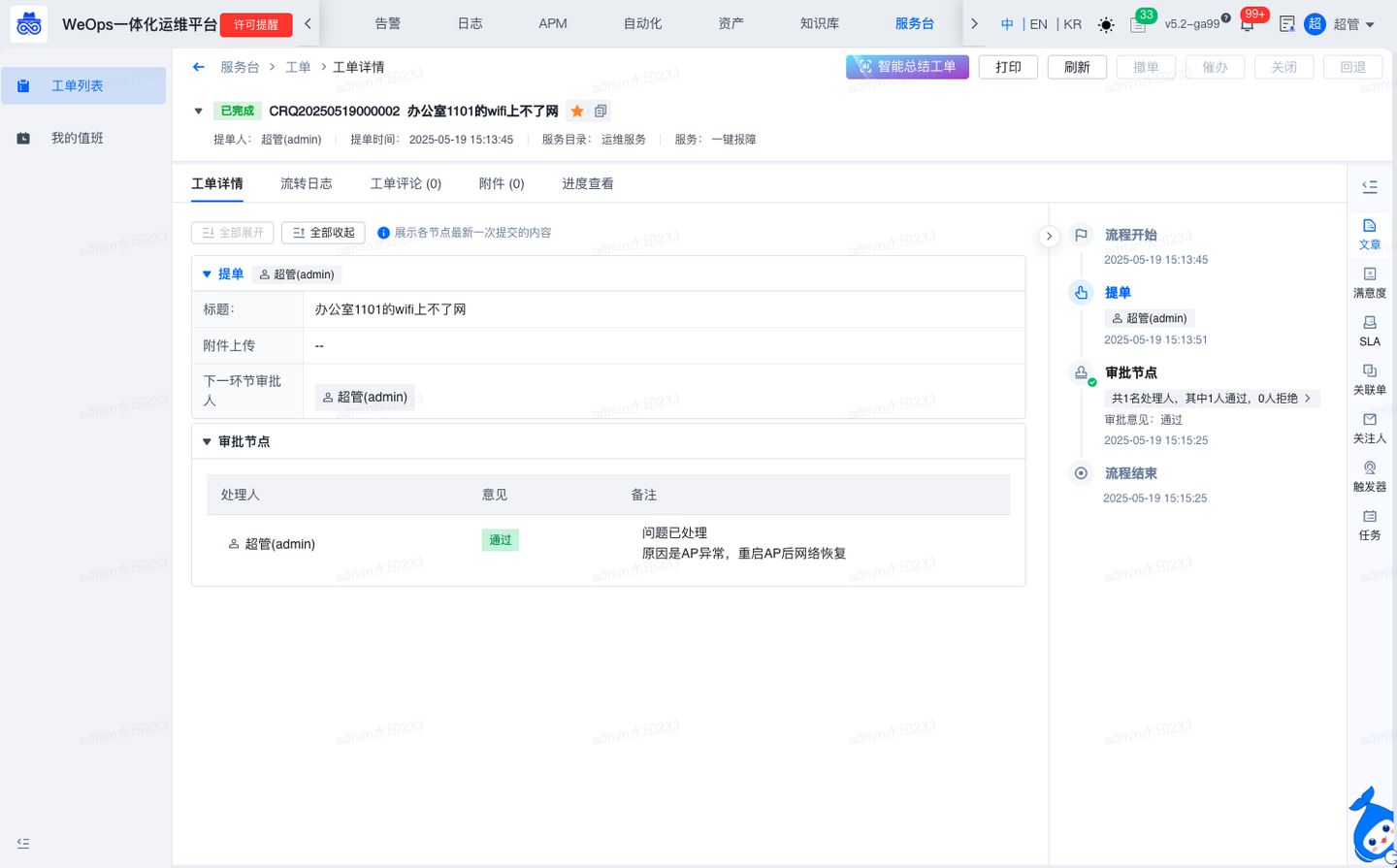Unstar the favorited ticket star icon
The image size is (1397, 868).
click(x=579, y=111)
